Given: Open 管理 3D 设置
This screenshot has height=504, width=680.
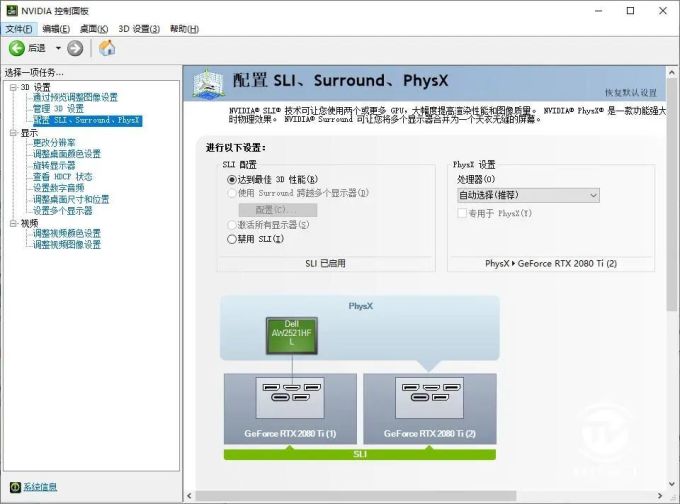Looking at the screenshot, I should [x=58, y=108].
